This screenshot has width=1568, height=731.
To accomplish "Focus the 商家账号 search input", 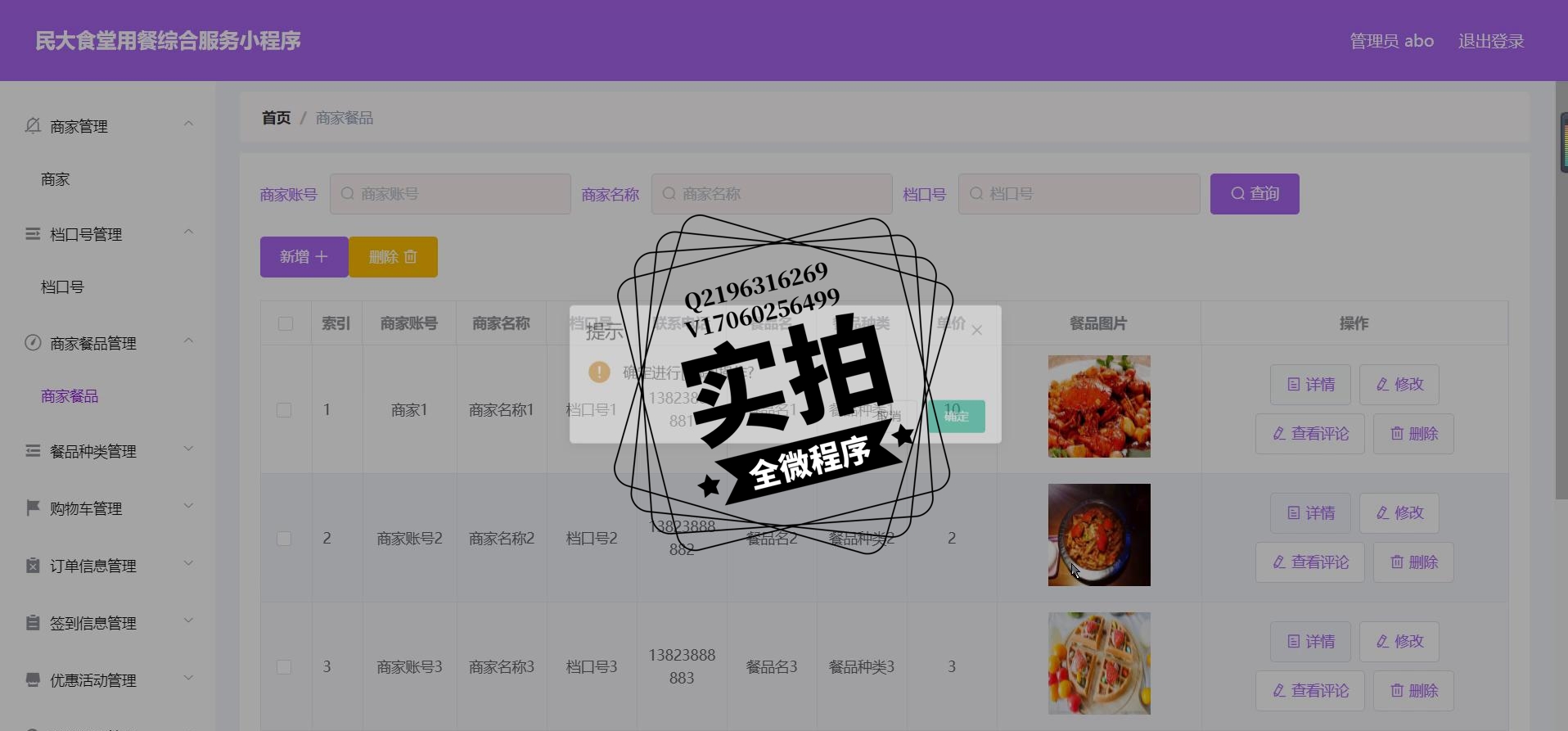I will [450, 194].
